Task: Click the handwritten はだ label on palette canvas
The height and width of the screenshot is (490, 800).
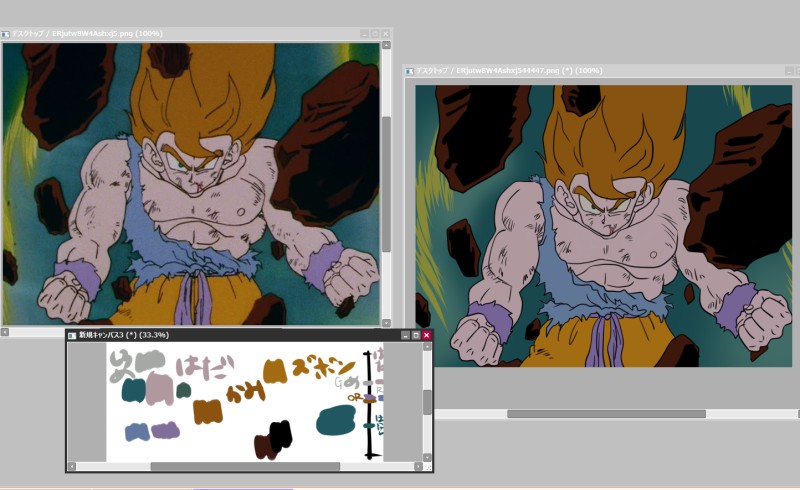Action: click(x=205, y=368)
